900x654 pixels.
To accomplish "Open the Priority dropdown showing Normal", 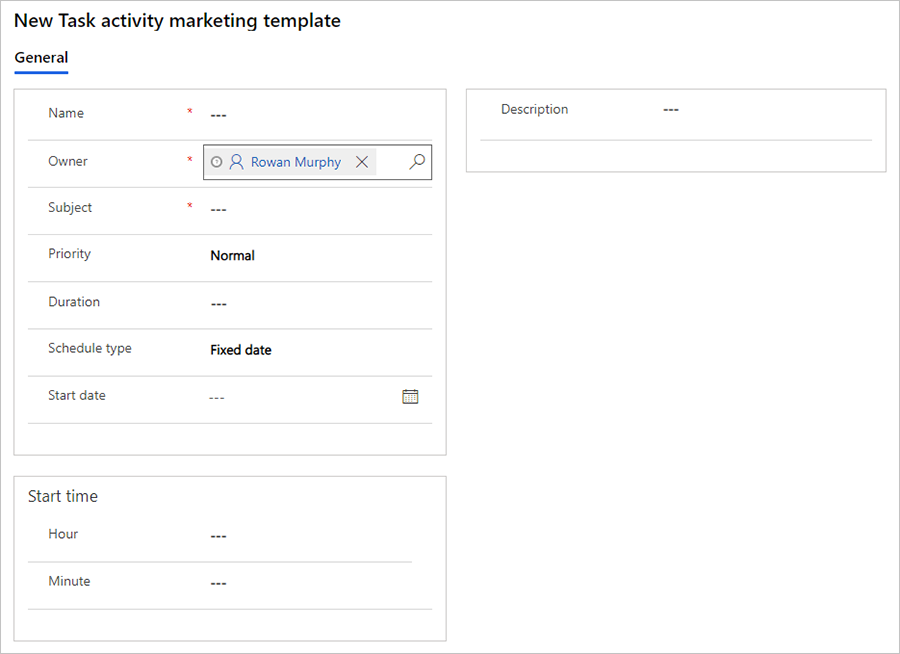I will 317,256.
